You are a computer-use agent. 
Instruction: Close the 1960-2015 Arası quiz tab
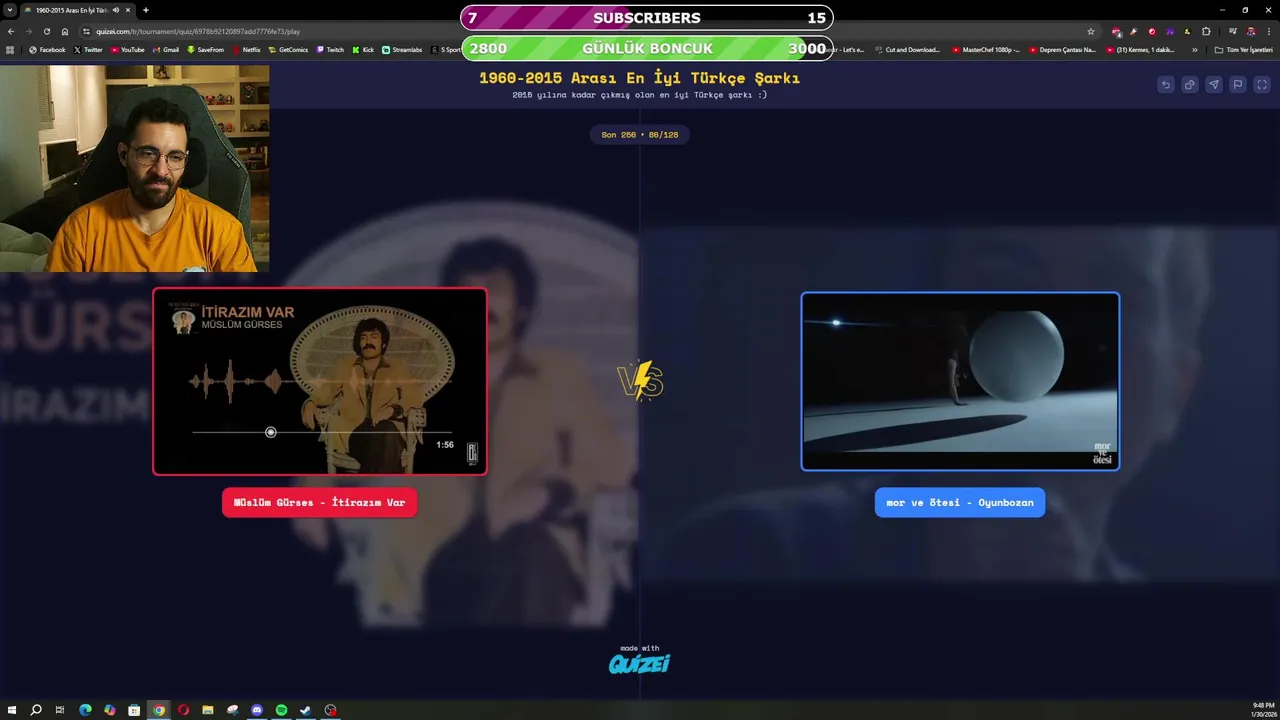coord(128,10)
